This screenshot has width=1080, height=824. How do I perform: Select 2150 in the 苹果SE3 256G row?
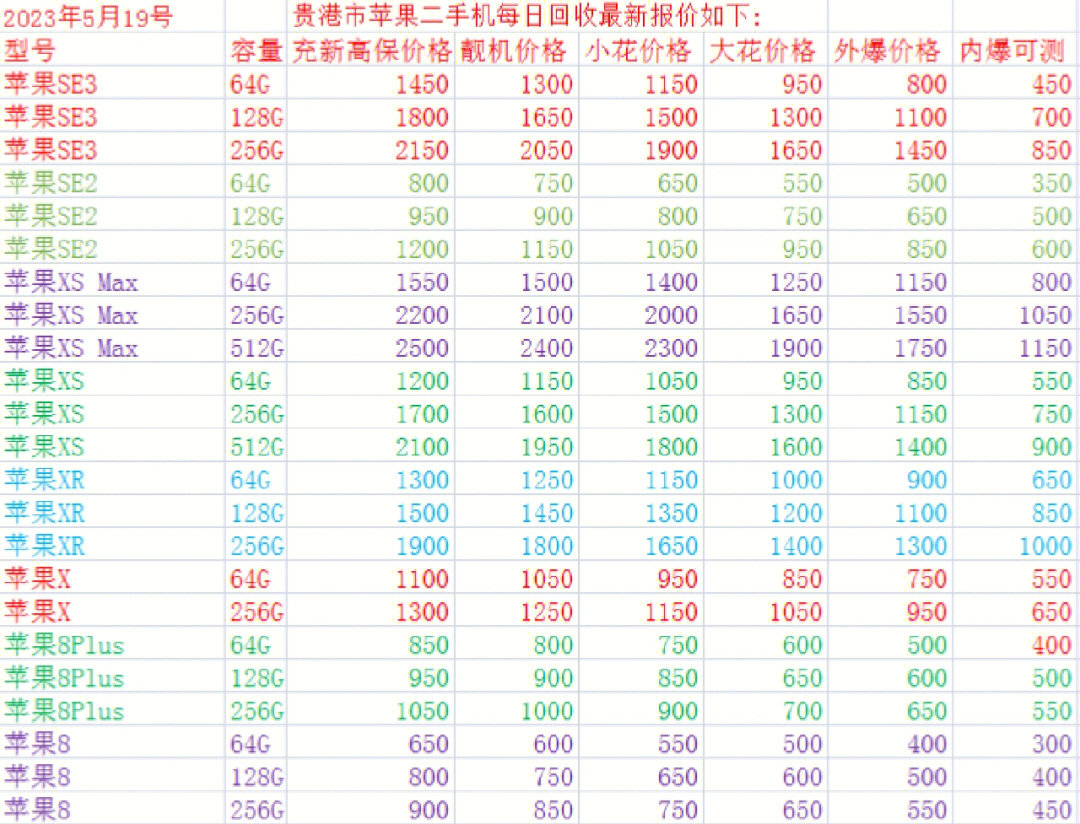pyautogui.click(x=422, y=150)
